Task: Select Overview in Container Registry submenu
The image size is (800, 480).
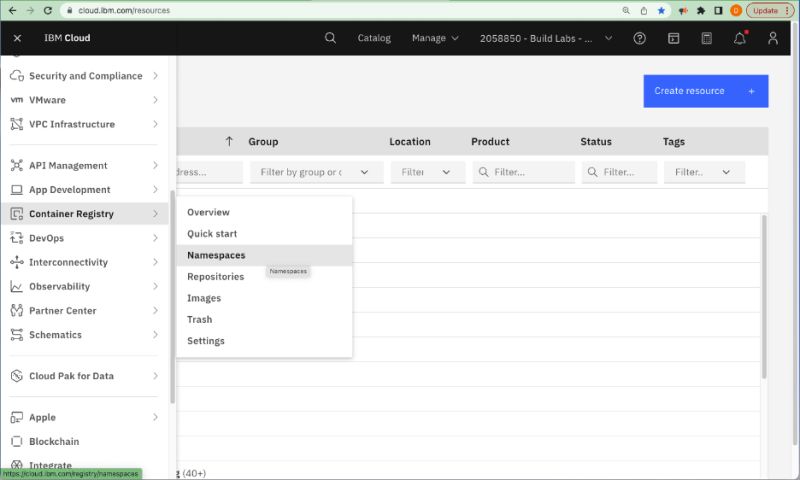Action: 264,212
